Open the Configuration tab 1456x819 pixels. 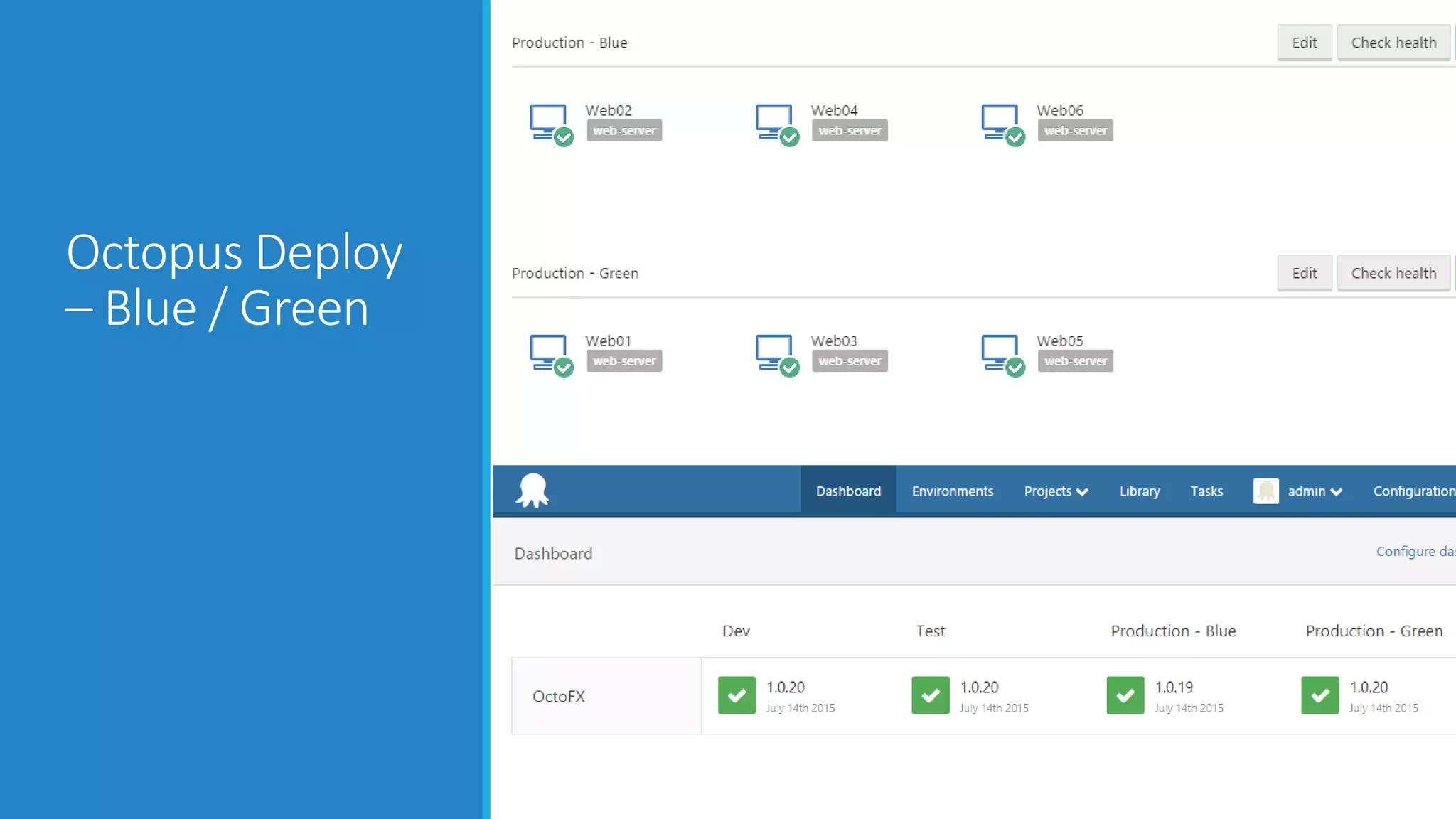pos(1413,491)
